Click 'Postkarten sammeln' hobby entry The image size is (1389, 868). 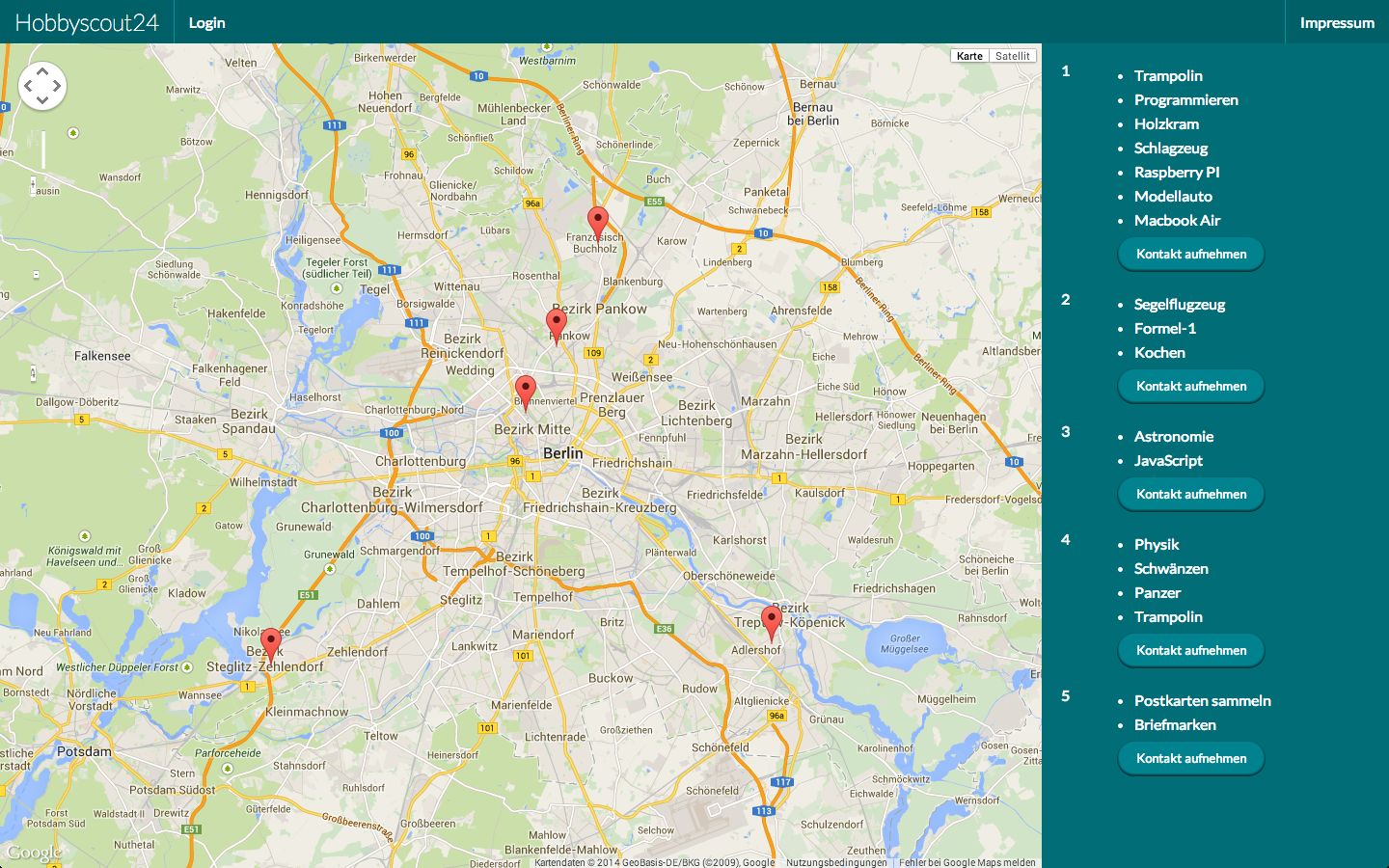pos(1203,700)
